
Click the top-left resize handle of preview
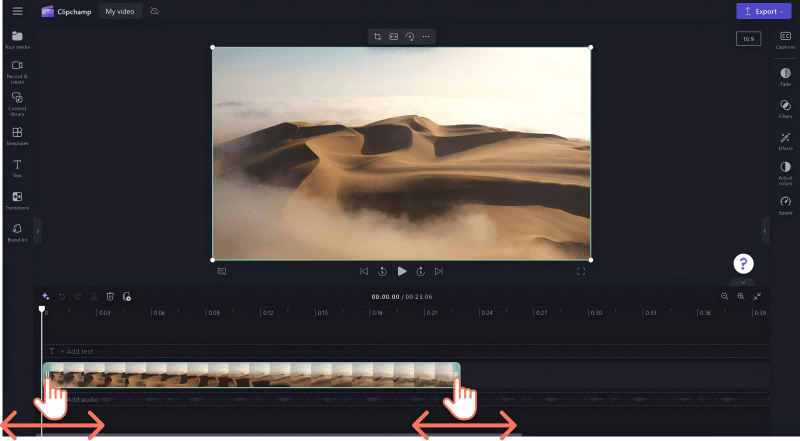pyautogui.click(x=213, y=47)
